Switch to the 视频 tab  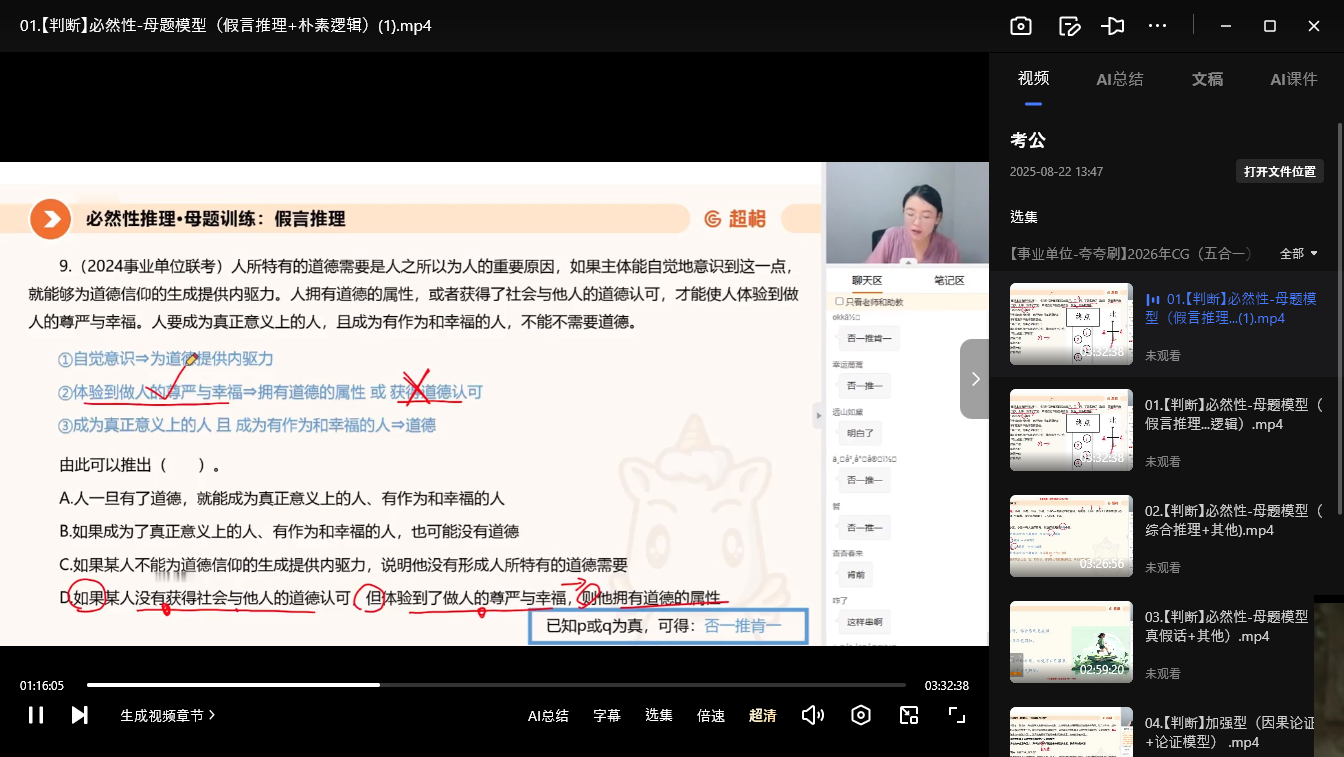pyautogui.click(x=1033, y=79)
